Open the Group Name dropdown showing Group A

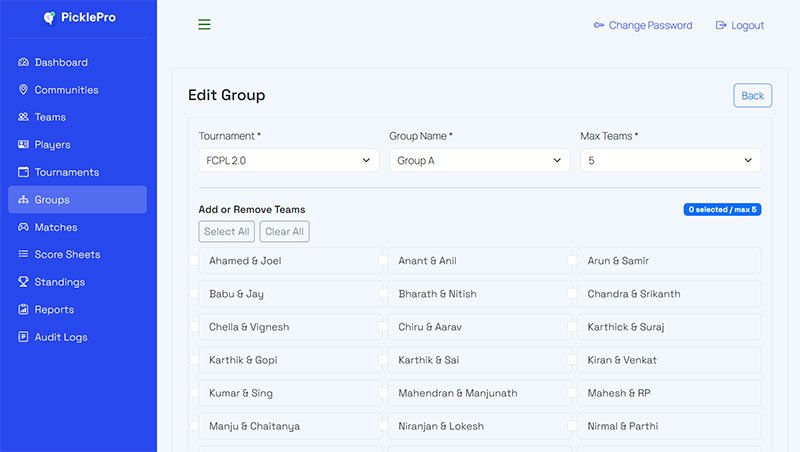pos(480,160)
